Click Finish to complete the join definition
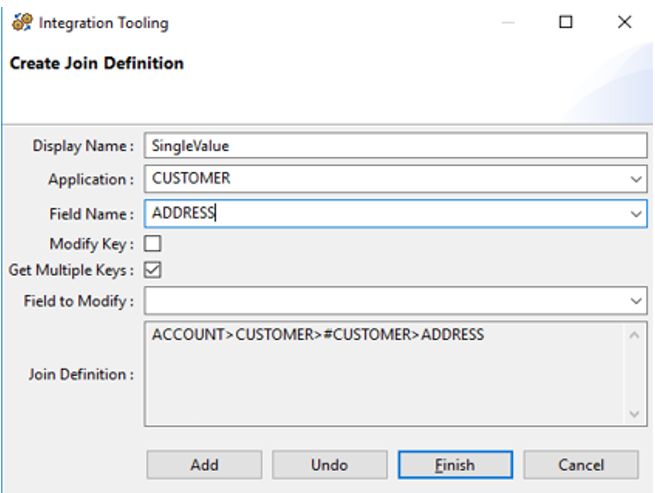 455,464
